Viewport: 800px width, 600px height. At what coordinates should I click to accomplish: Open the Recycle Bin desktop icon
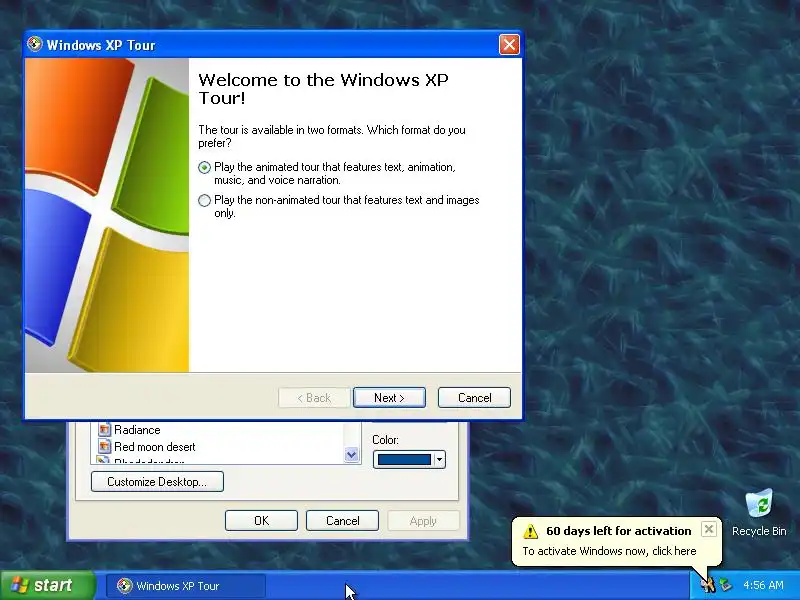pos(759,512)
